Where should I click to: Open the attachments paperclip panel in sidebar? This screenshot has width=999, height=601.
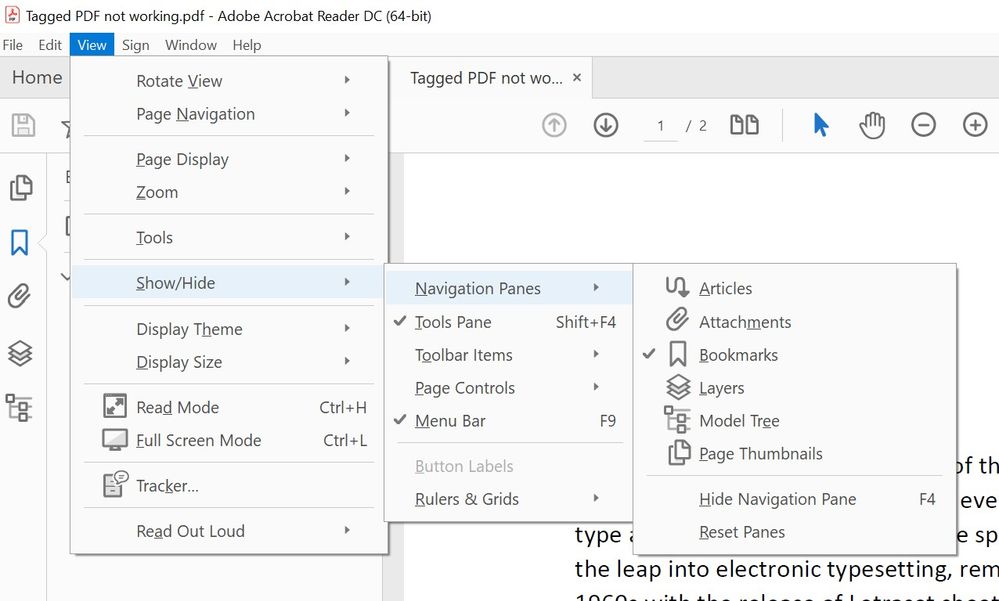click(x=20, y=296)
